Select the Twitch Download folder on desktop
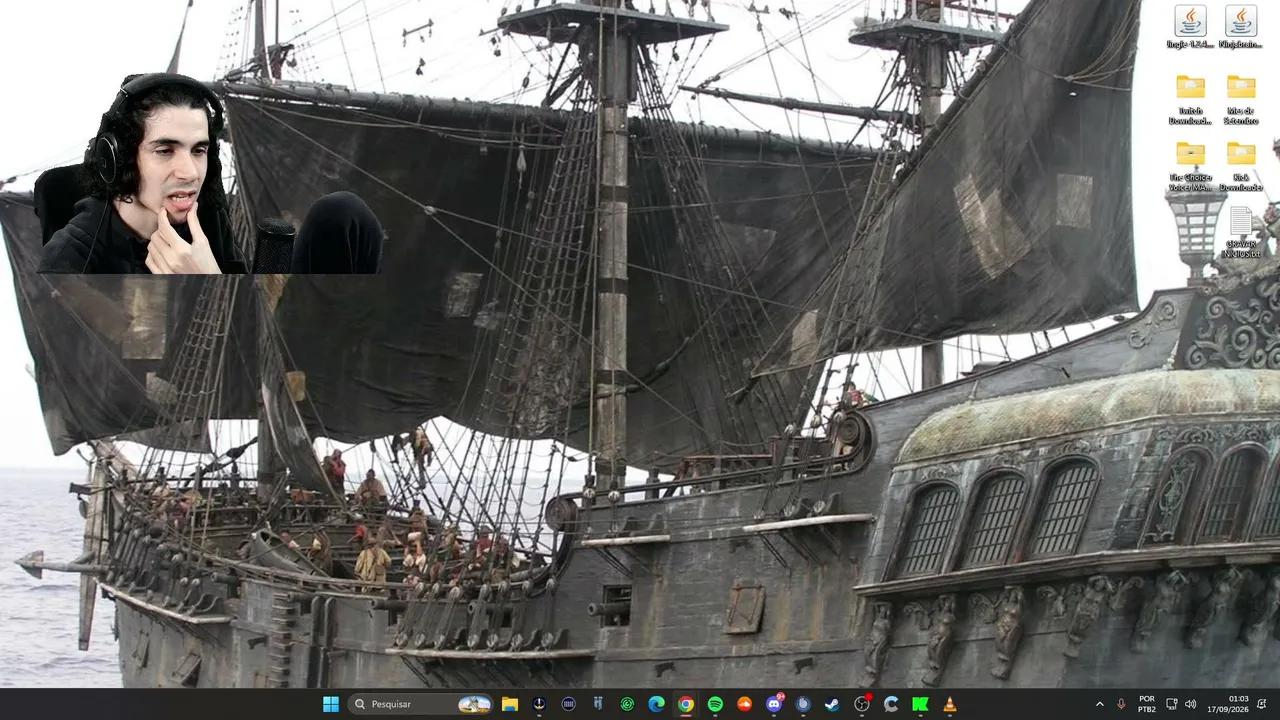 click(1190, 99)
